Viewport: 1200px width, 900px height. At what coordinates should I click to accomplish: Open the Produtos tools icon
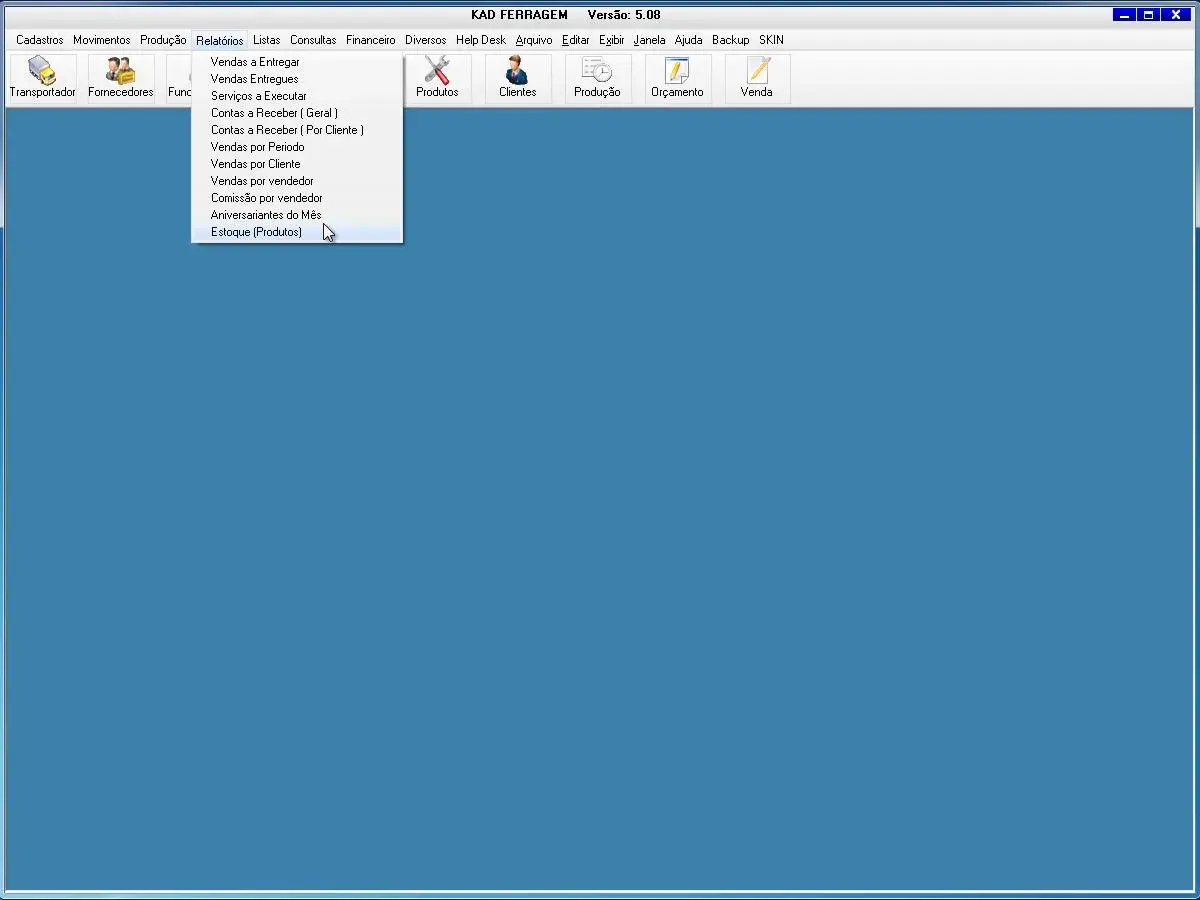coord(437,78)
